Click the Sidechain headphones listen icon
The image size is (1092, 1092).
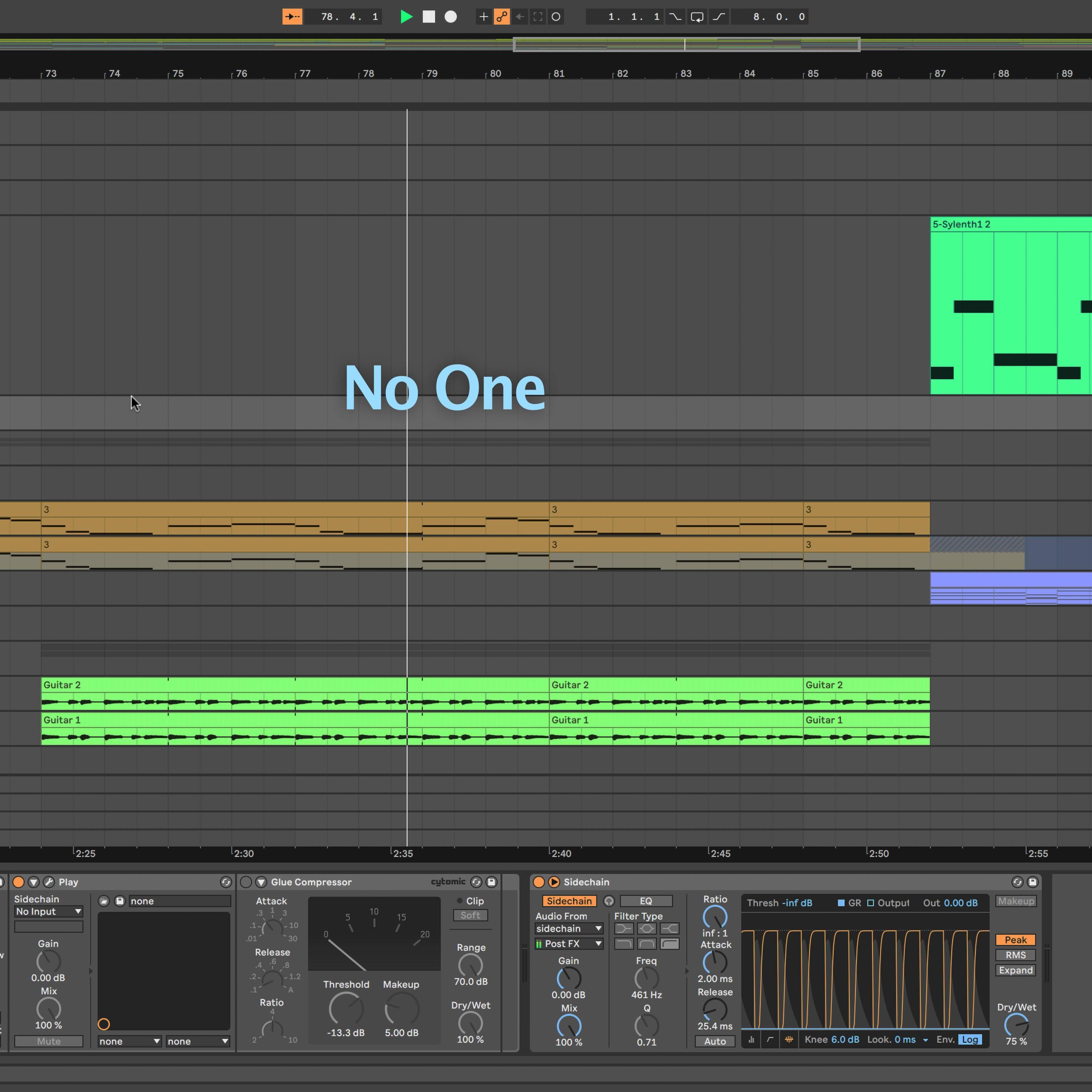[609, 901]
